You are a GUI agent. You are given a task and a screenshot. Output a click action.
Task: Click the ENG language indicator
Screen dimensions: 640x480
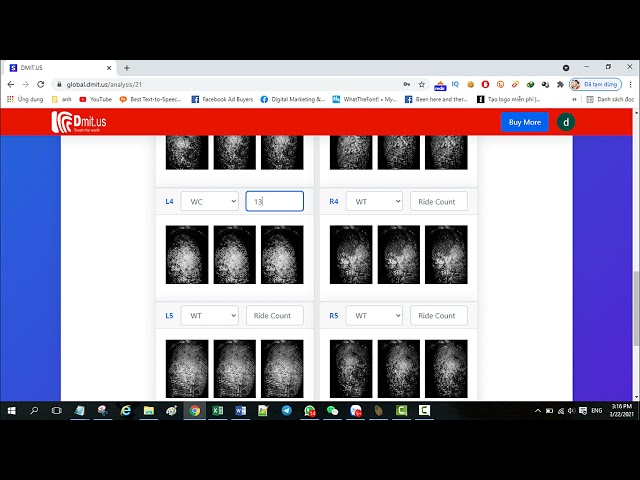[x=597, y=411]
